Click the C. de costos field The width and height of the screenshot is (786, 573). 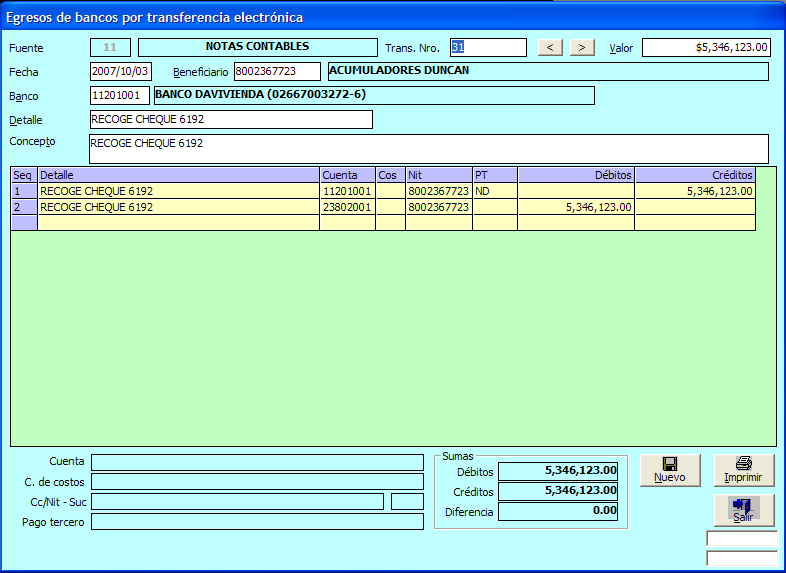(257, 482)
